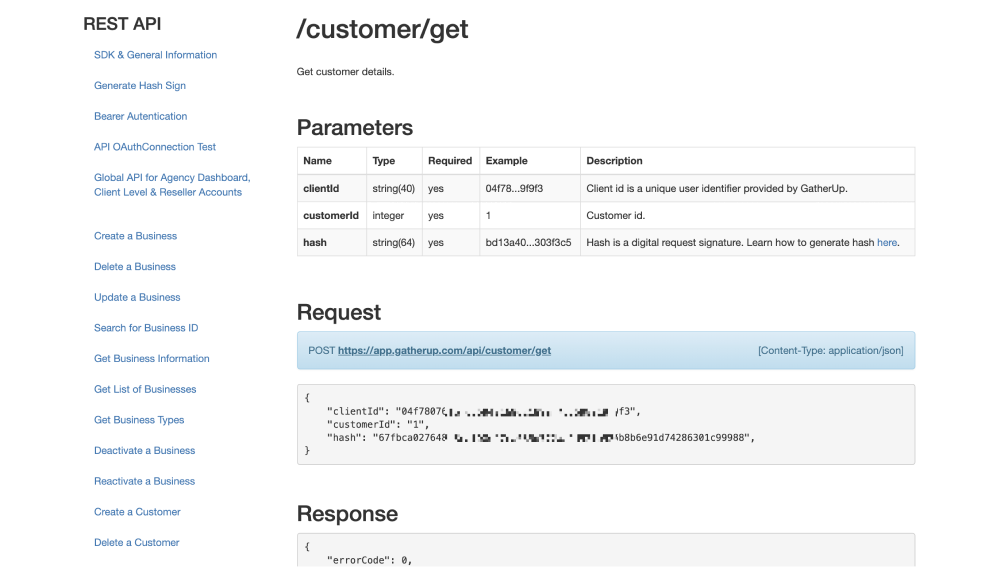Open Global API for Agency Dashboard link

tap(172, 178)
